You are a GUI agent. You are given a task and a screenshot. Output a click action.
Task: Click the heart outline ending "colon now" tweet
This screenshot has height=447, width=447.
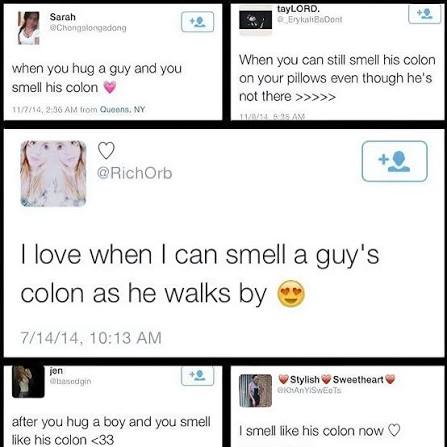(x=394, y=430)
